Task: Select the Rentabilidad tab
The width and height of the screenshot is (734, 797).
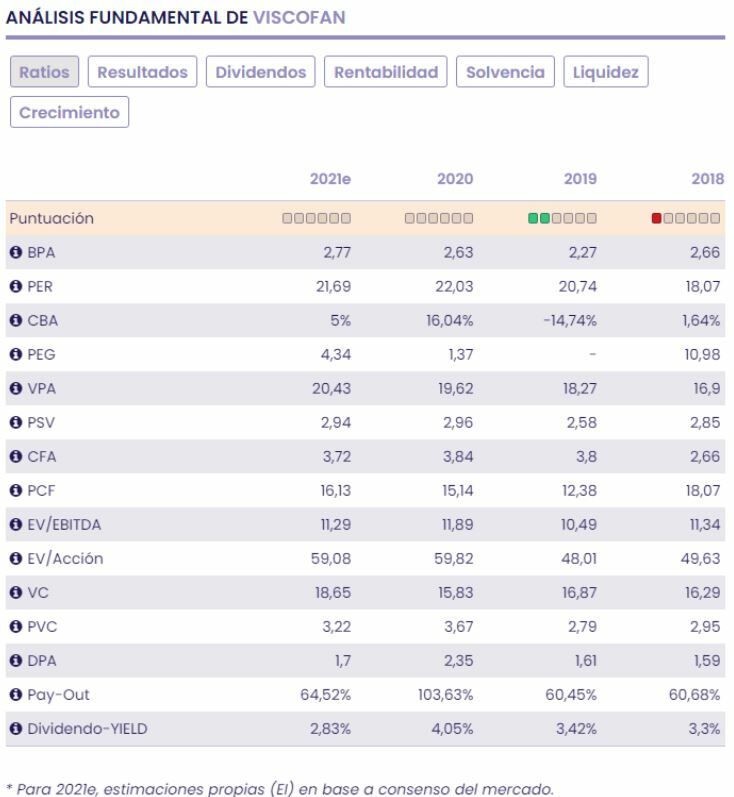Action: click(386, 72)
